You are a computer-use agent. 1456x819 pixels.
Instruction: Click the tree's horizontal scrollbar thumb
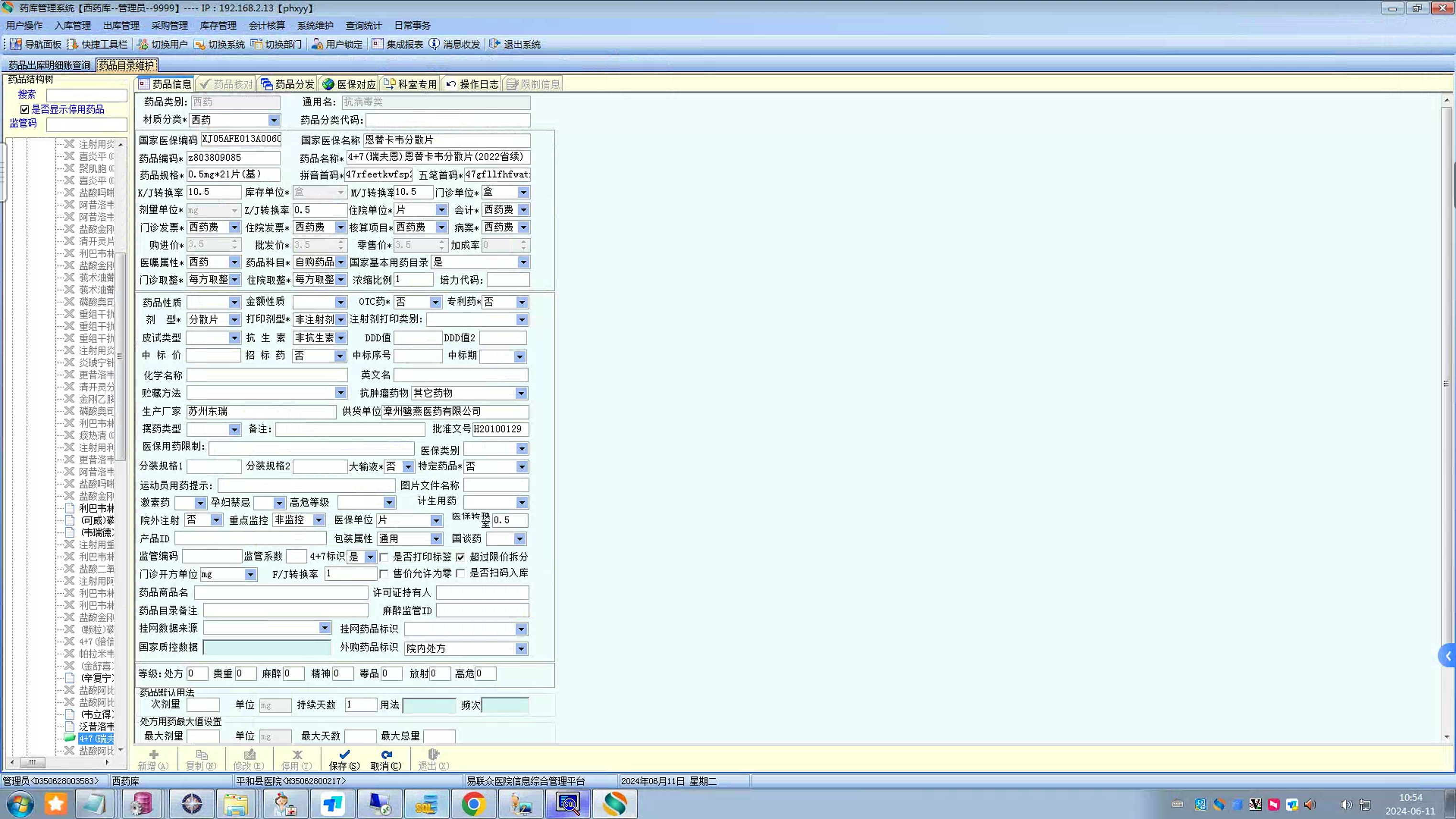(x=32, y=762)
